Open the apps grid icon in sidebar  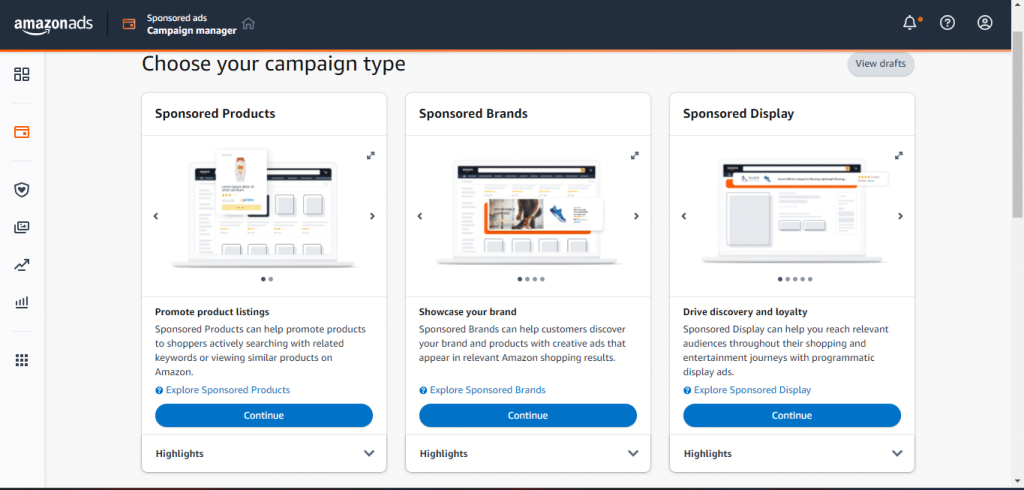click(22, 360)
